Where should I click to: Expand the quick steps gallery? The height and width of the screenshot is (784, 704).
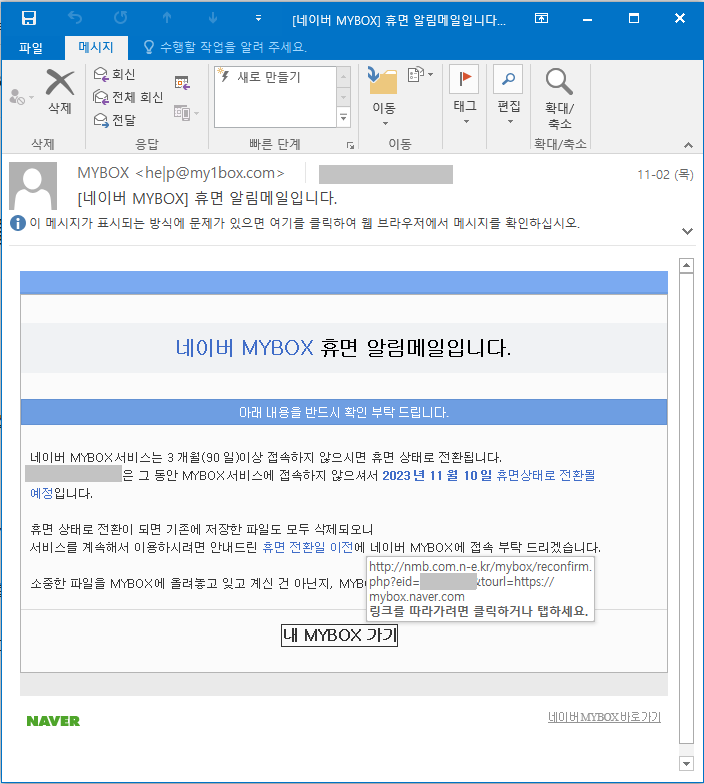tap(344, 118)
